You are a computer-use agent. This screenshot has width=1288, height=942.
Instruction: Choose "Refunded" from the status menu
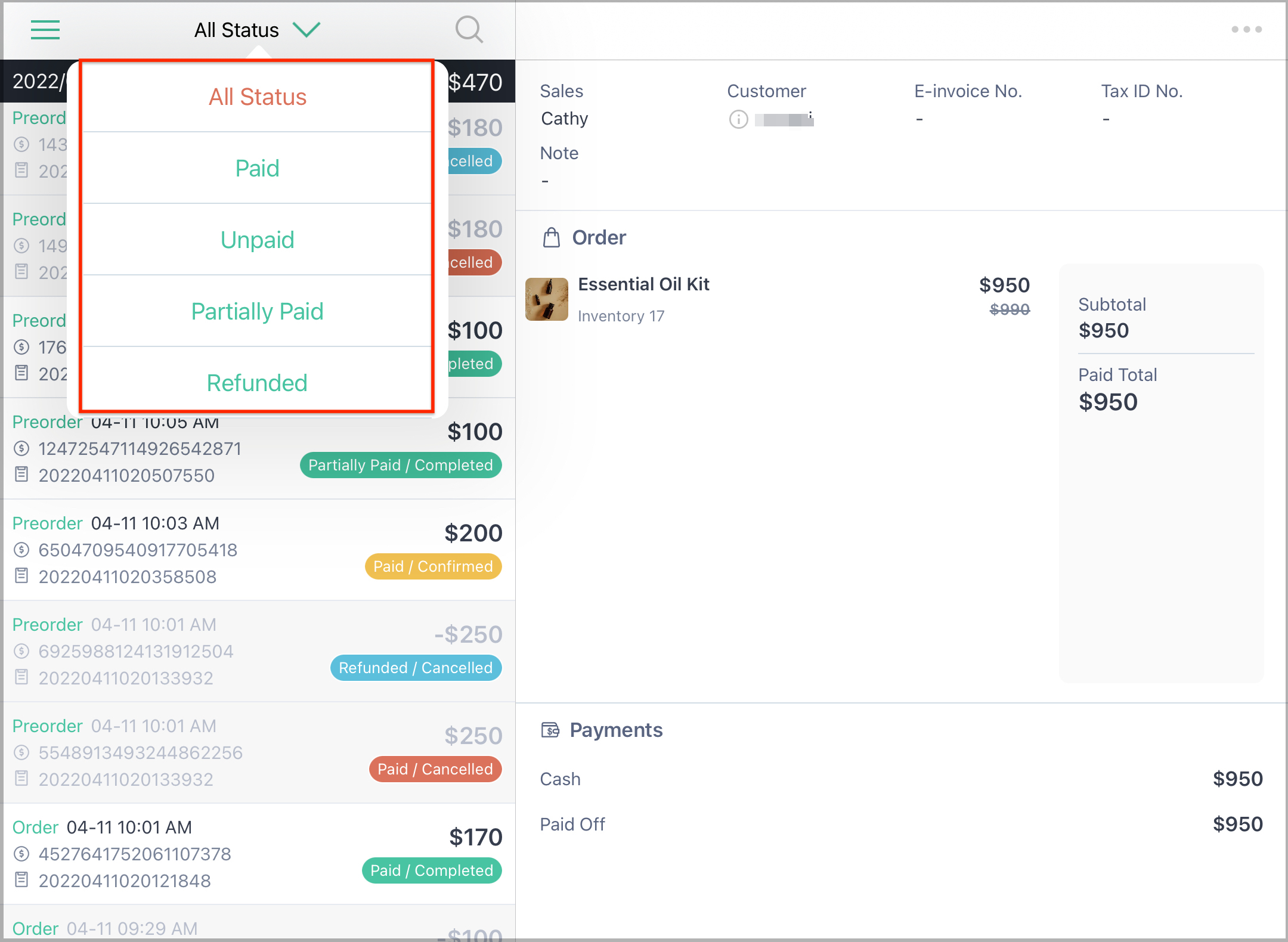point(257,383)
